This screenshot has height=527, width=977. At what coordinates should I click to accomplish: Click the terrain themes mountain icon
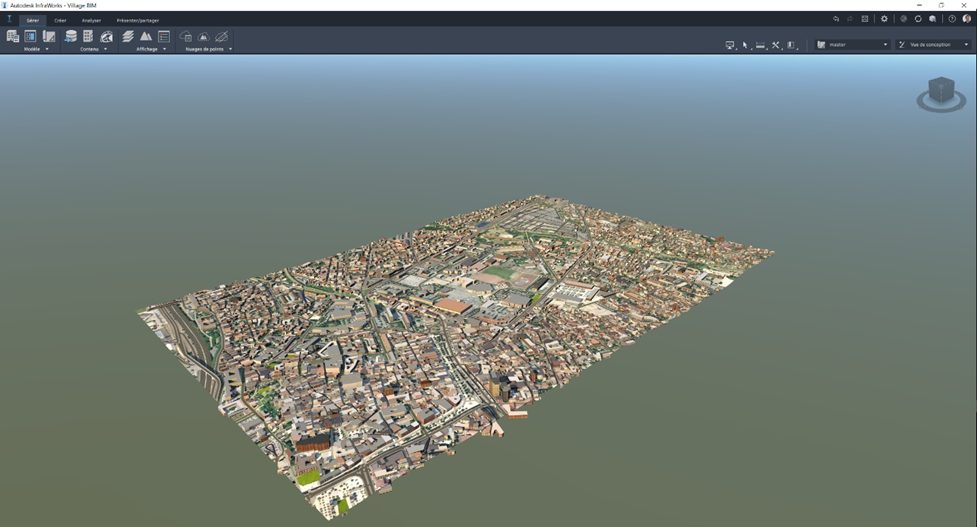(x=146, y=36)
